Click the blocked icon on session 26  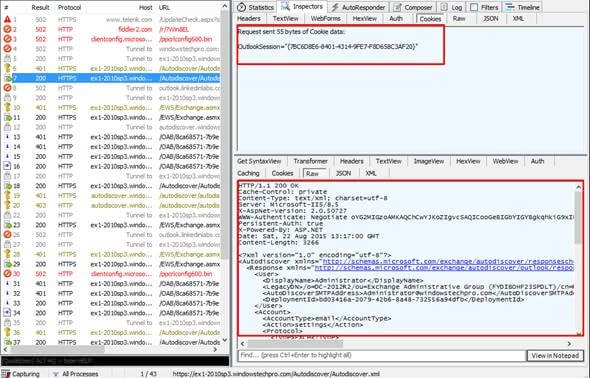pos(7,234)
